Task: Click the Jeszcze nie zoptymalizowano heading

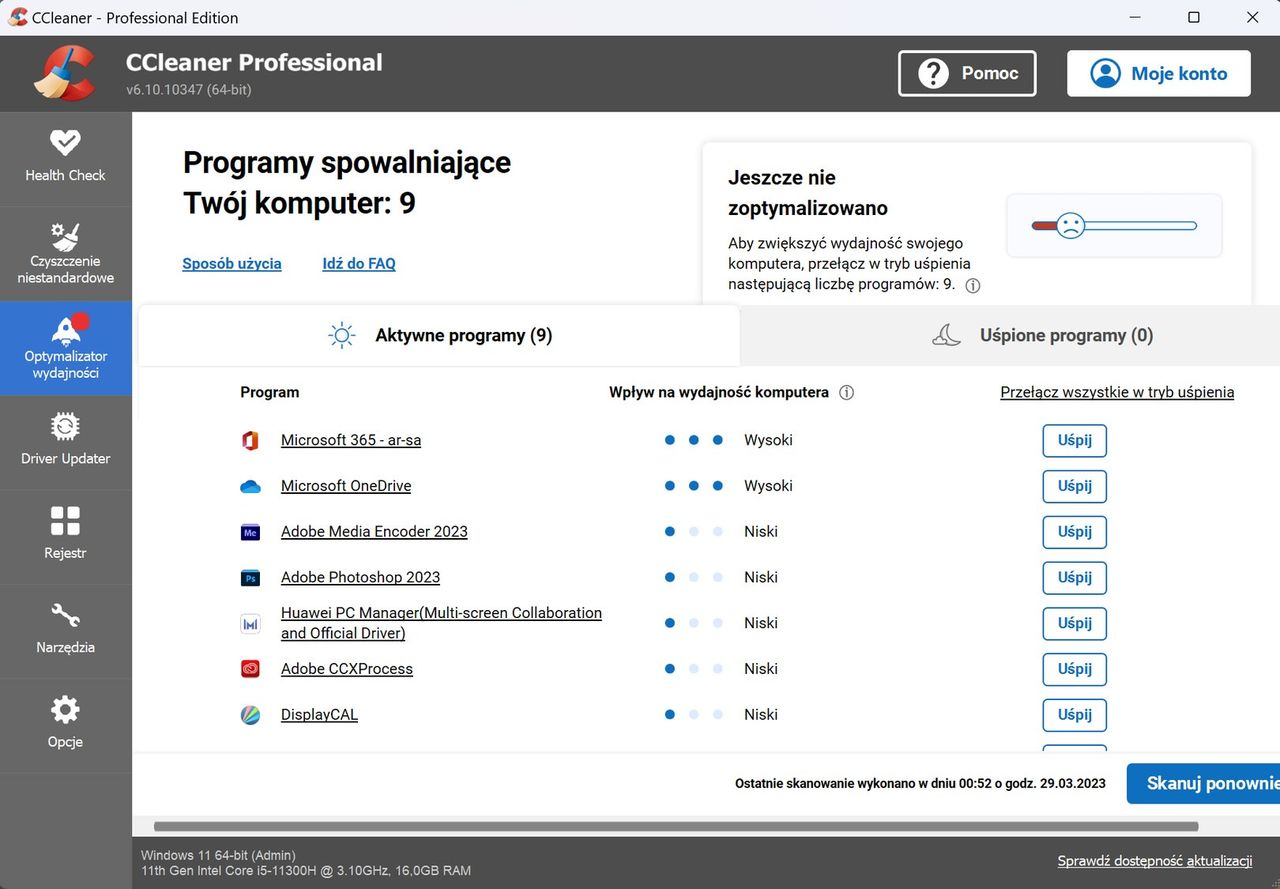Action: tap(808, 193)
